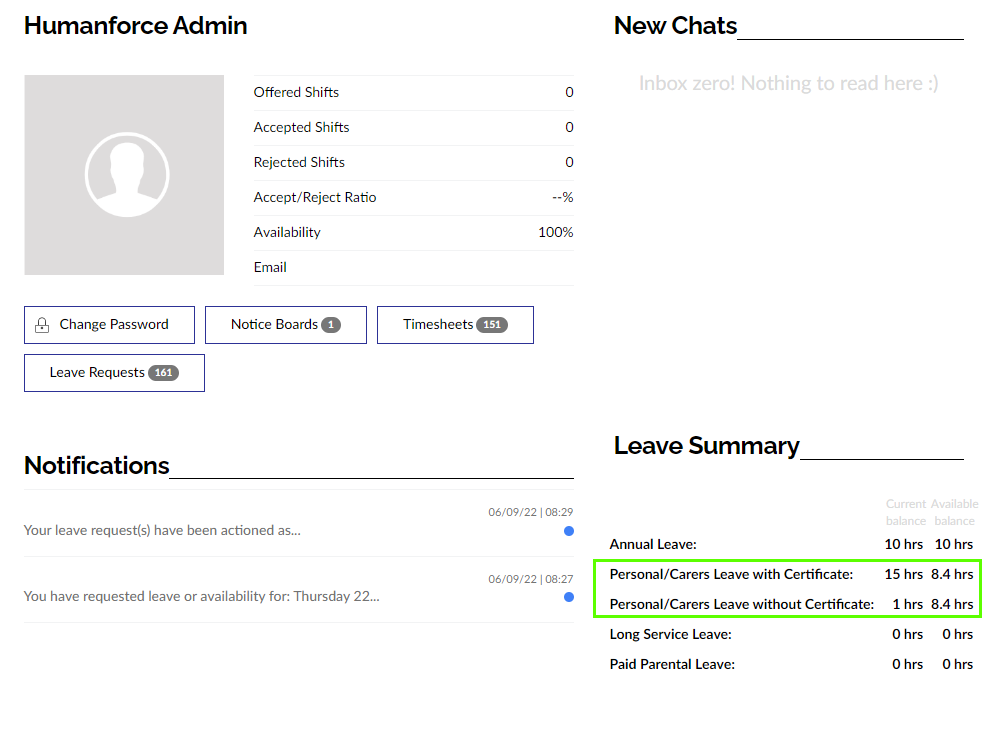Image resolution: width=984 pixels, height=729 pixels.
Task: Click the Annual Leave row label
Action: pyautogui.click(x=653, y=545)
